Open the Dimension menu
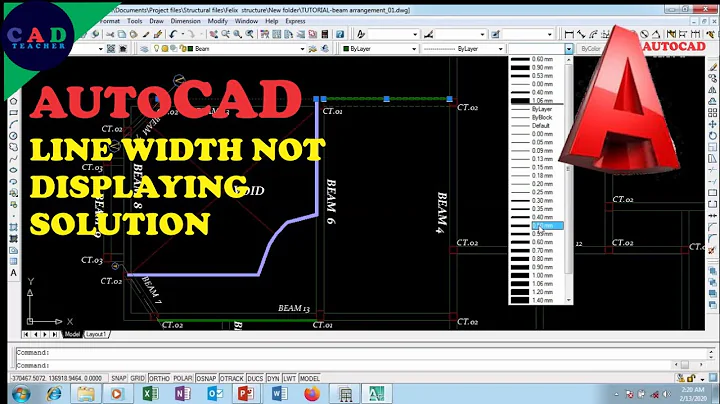This screenshot has width=720, height=404. [186, 21]
